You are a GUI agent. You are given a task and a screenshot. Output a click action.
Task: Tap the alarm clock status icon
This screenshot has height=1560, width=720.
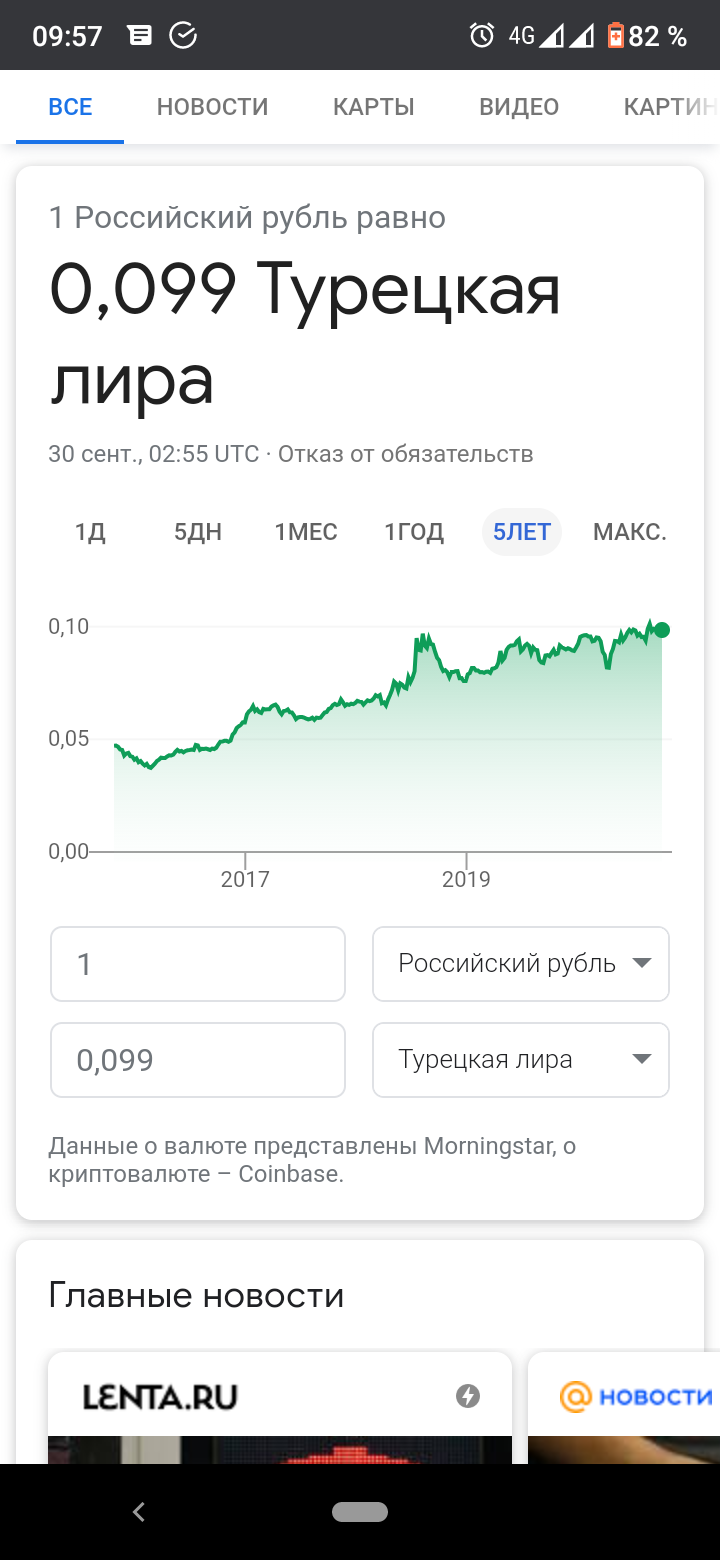click(482, 36)
